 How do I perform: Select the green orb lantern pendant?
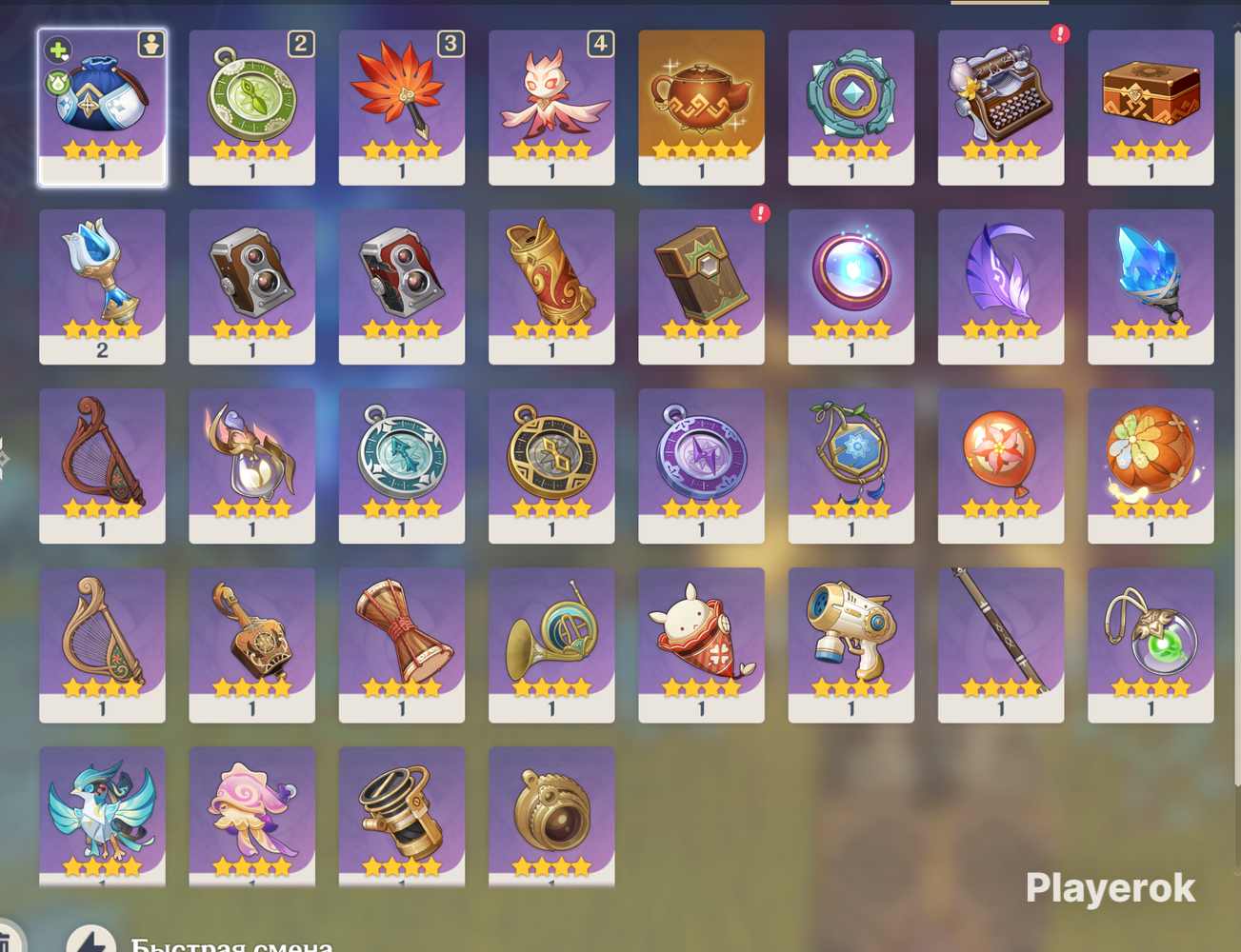pos(1151,645)
